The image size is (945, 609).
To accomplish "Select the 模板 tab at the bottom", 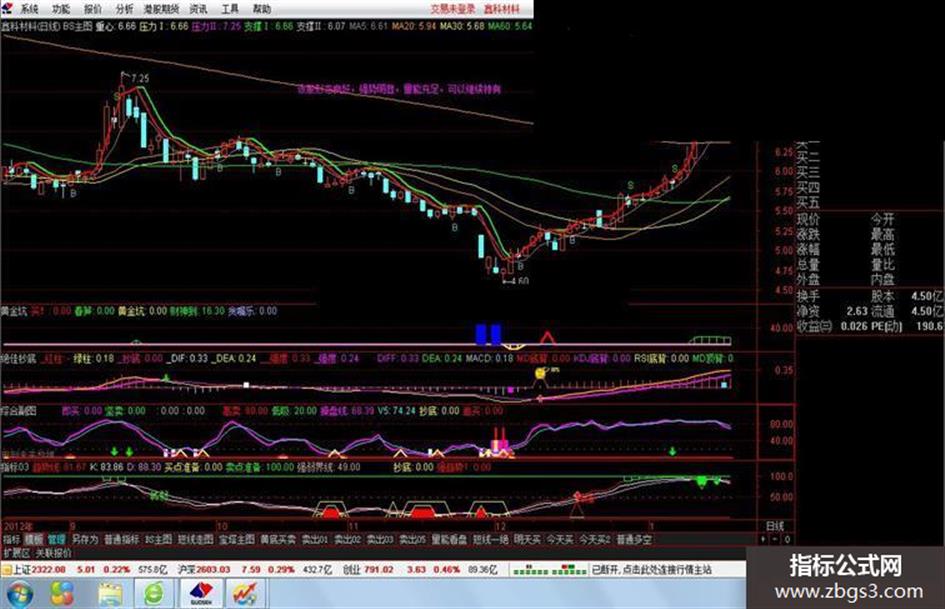I will [x=34, y=539].
